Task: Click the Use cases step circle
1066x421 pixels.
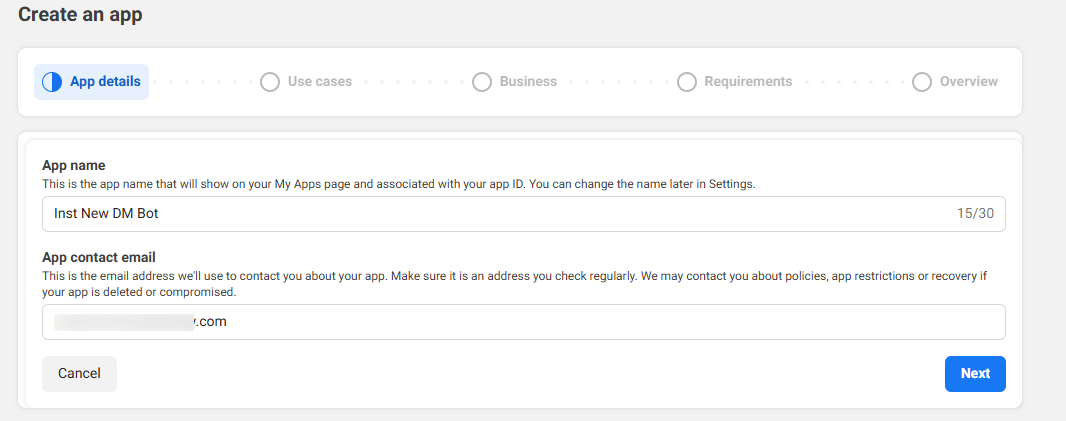Action: (270, 82)
